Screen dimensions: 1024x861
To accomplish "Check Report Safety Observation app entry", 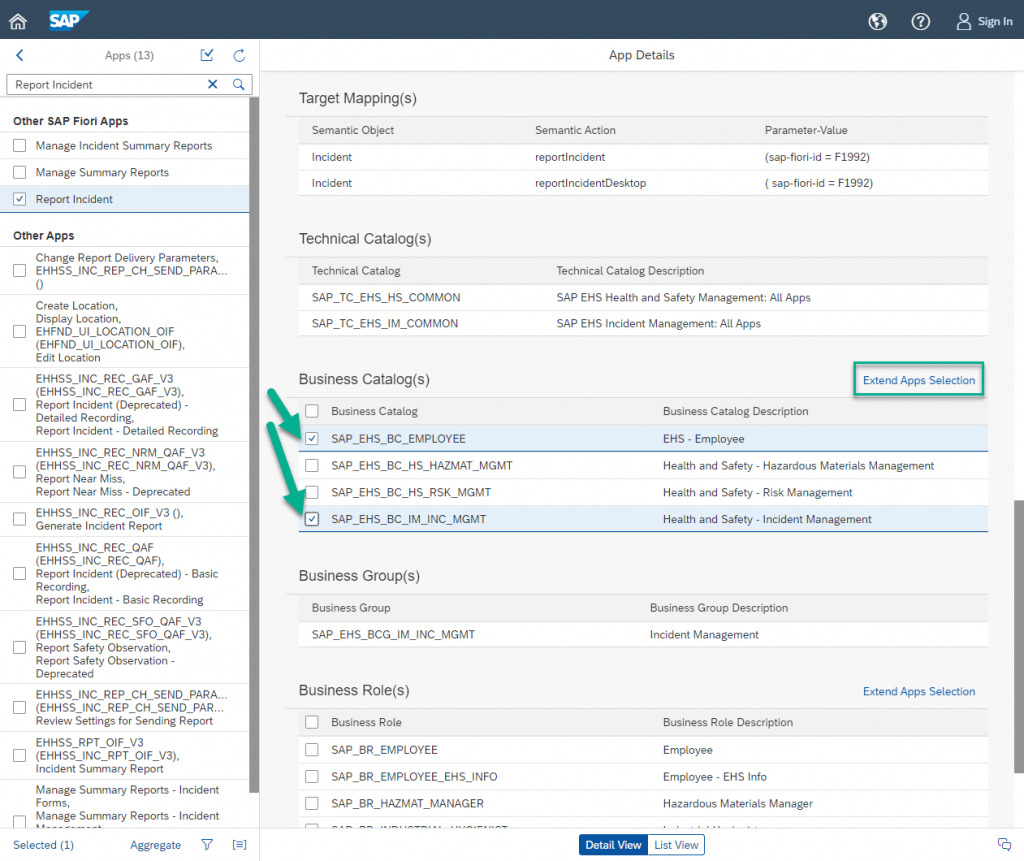I will coord(20,647).
